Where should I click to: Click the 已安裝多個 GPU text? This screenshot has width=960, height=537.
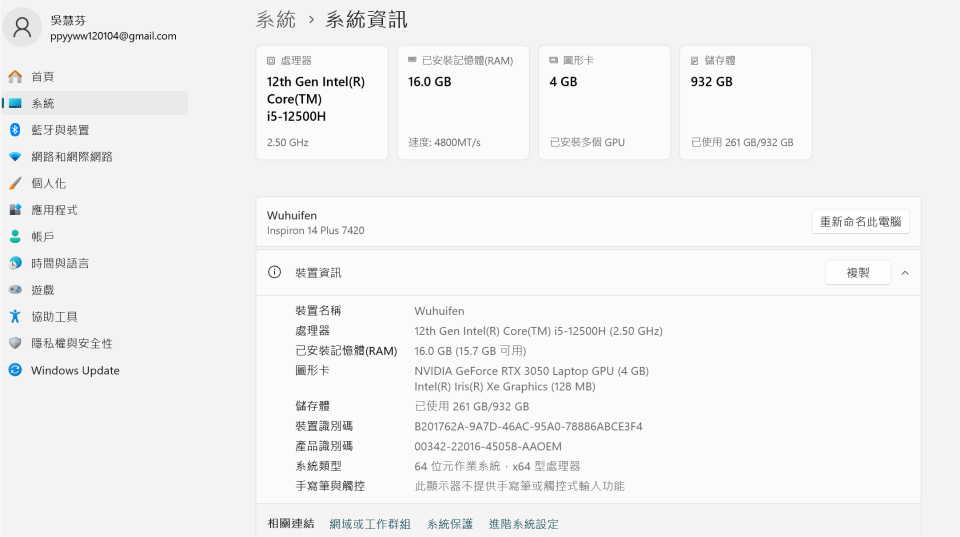pyautogui.click(x=587, y=143)
